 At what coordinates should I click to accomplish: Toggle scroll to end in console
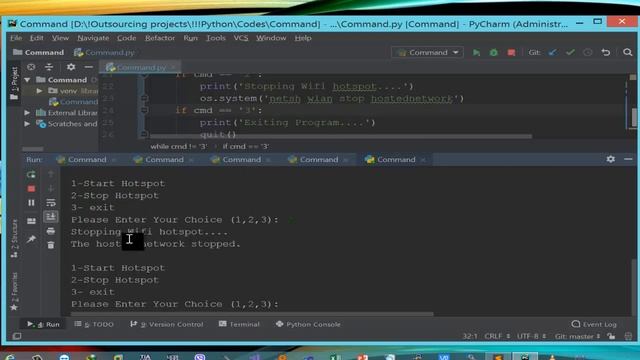[51, 216]
